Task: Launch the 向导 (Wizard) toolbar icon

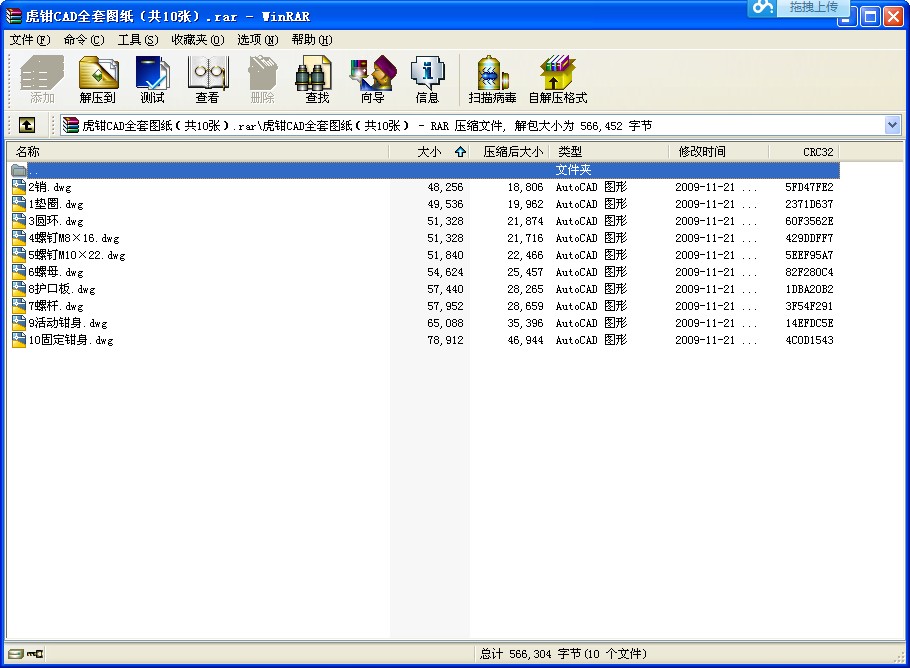Action: pyautogui.click(x=372, y=80)
